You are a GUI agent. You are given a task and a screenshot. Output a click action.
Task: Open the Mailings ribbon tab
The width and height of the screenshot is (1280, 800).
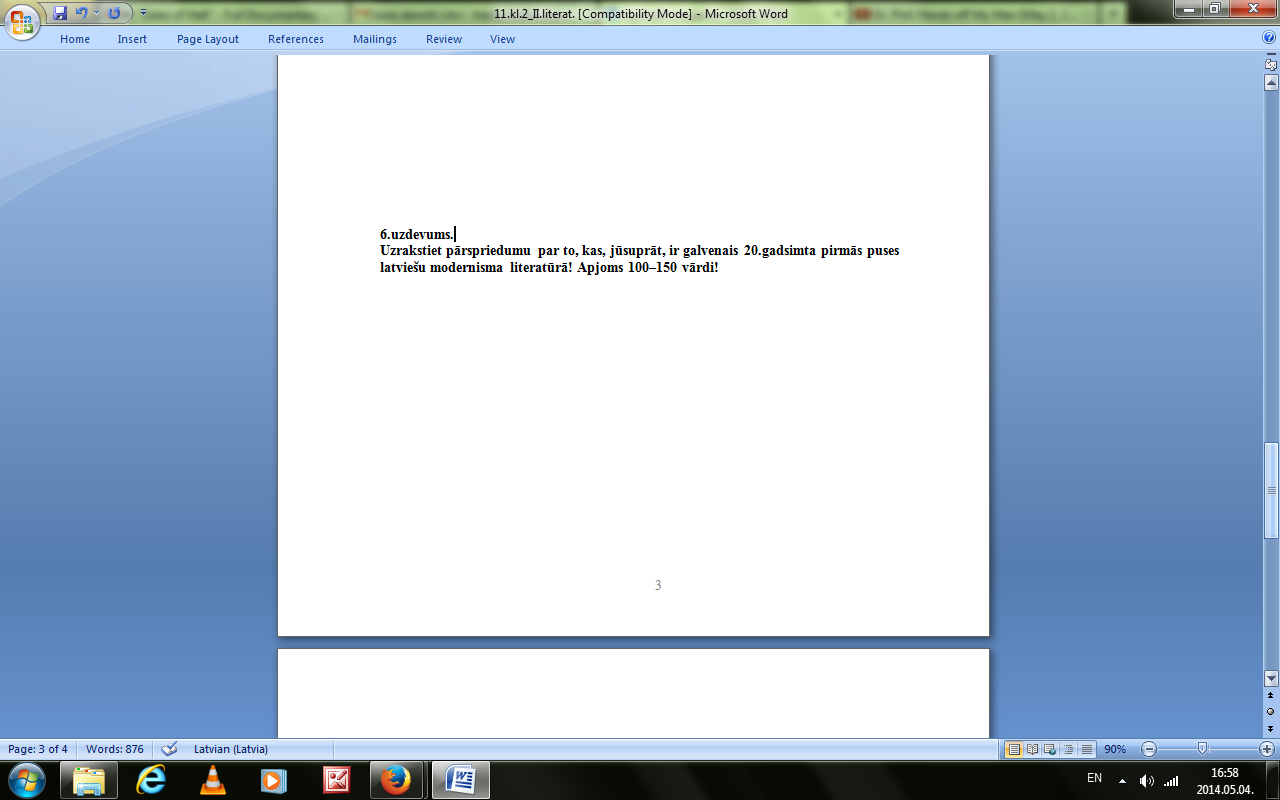(375, 39)
